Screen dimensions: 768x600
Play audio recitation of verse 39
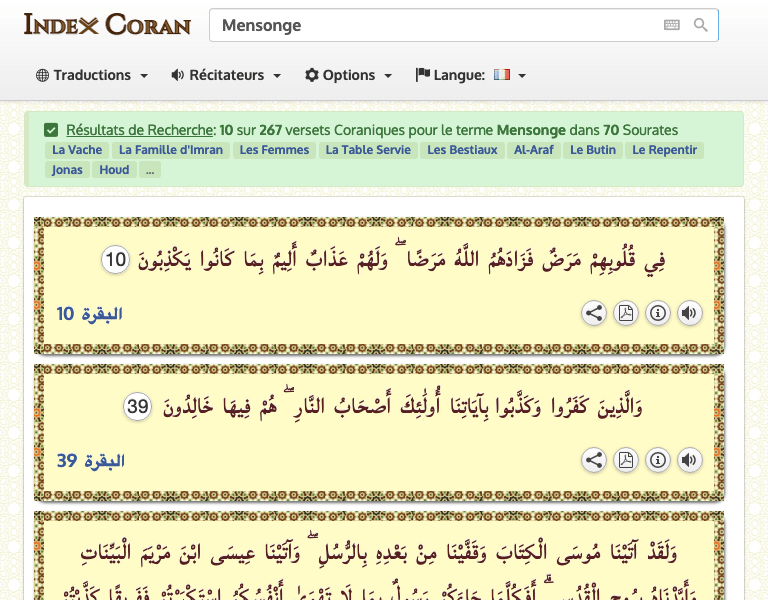click(689, 460)
